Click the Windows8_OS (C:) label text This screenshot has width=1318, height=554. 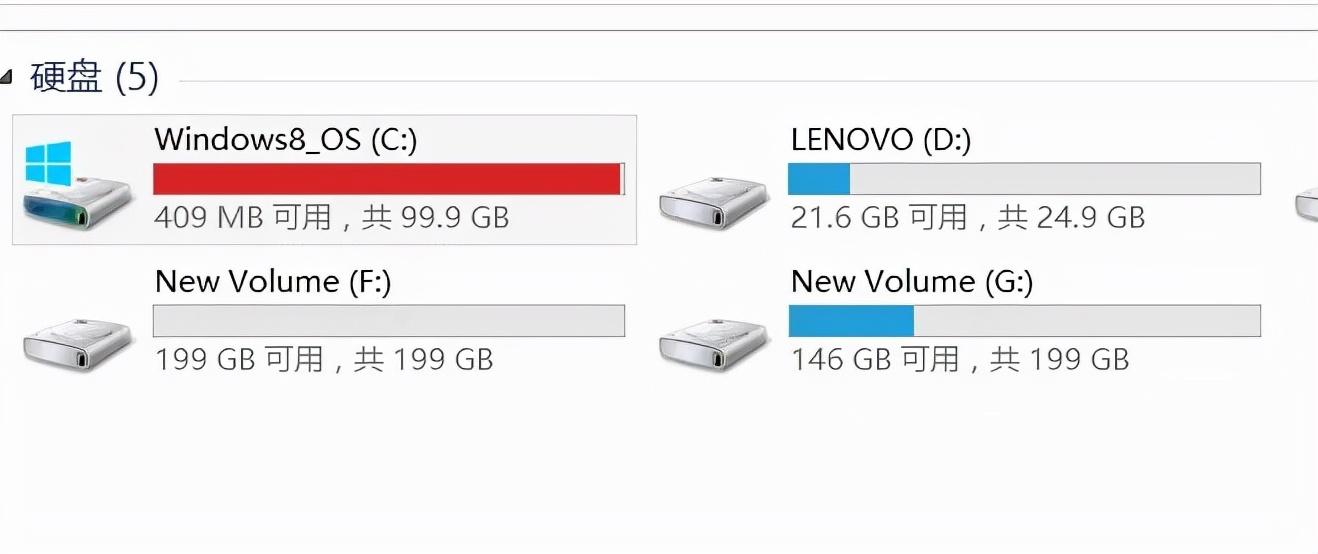pos(286,139)
